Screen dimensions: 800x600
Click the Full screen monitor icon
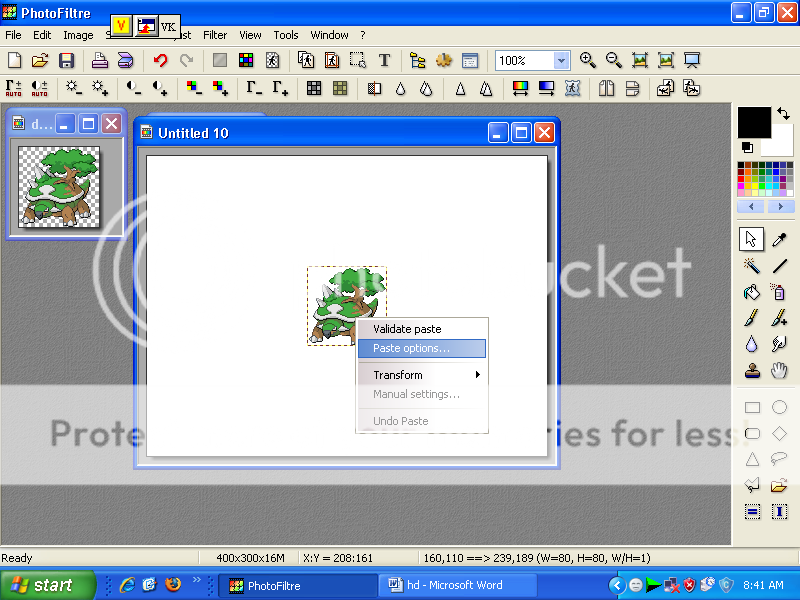point(692,60)
